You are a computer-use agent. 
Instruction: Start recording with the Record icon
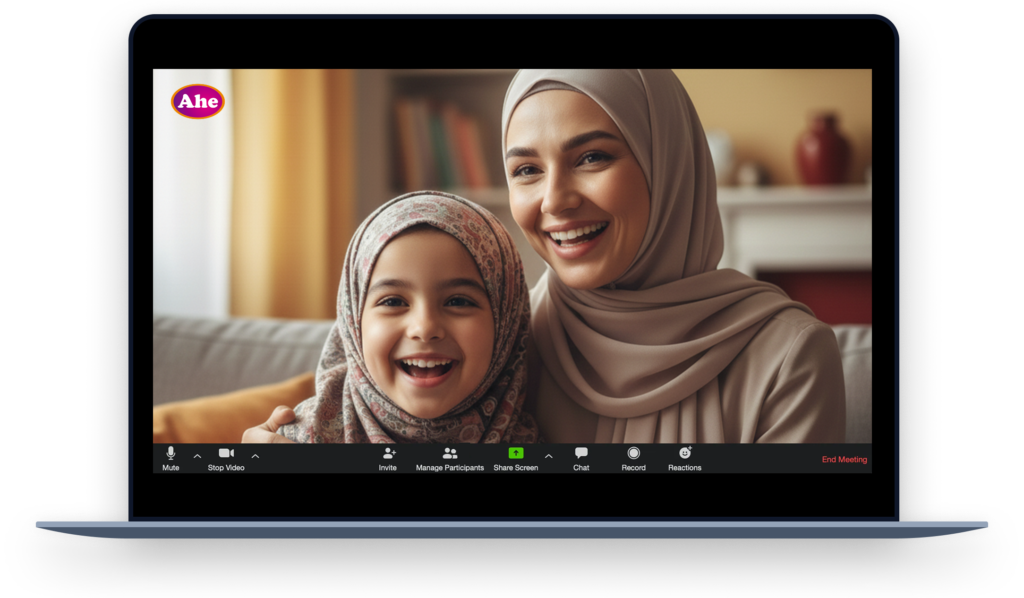pos(633,453)
